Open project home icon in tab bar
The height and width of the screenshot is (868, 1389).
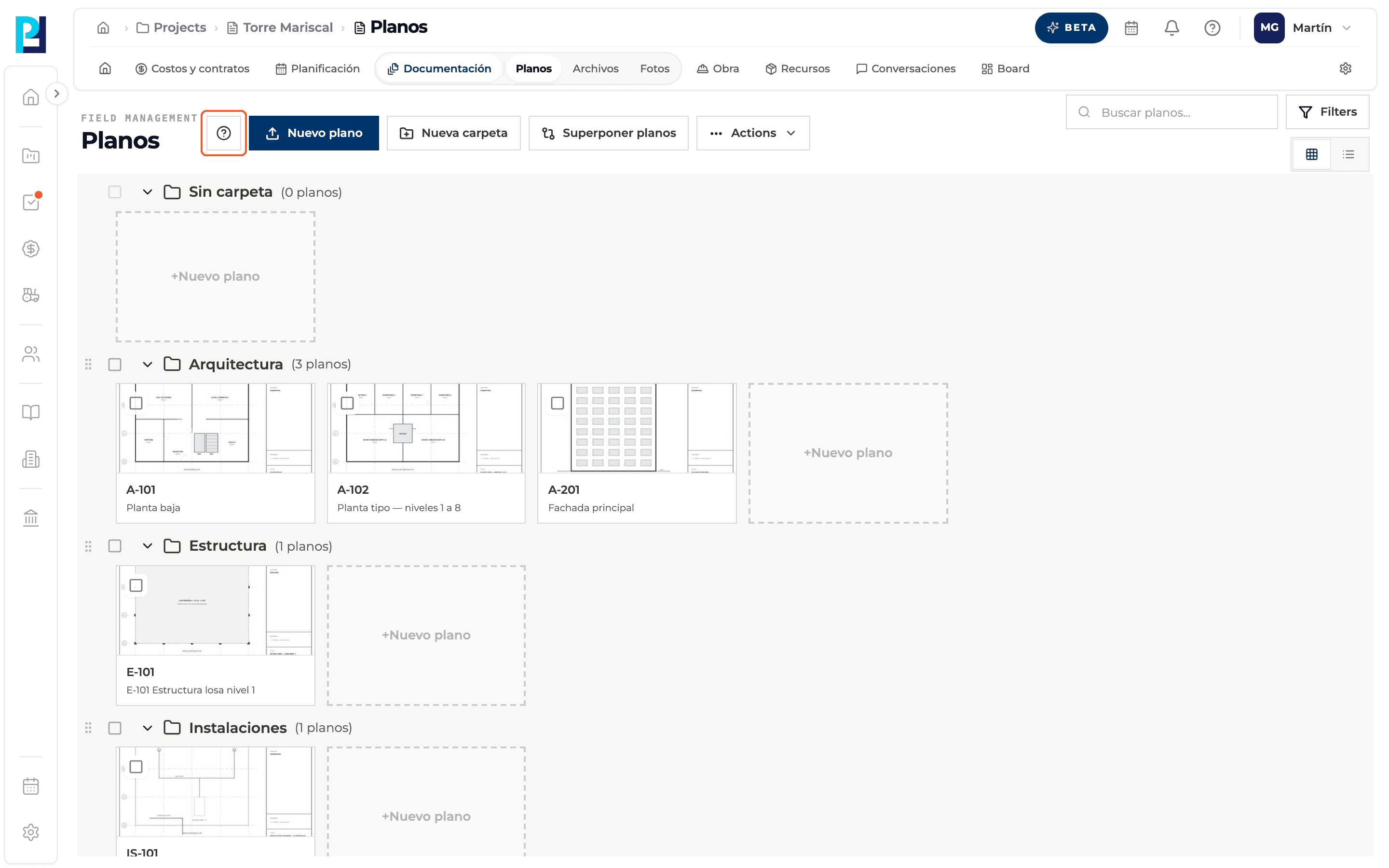[x=105, y=68]
